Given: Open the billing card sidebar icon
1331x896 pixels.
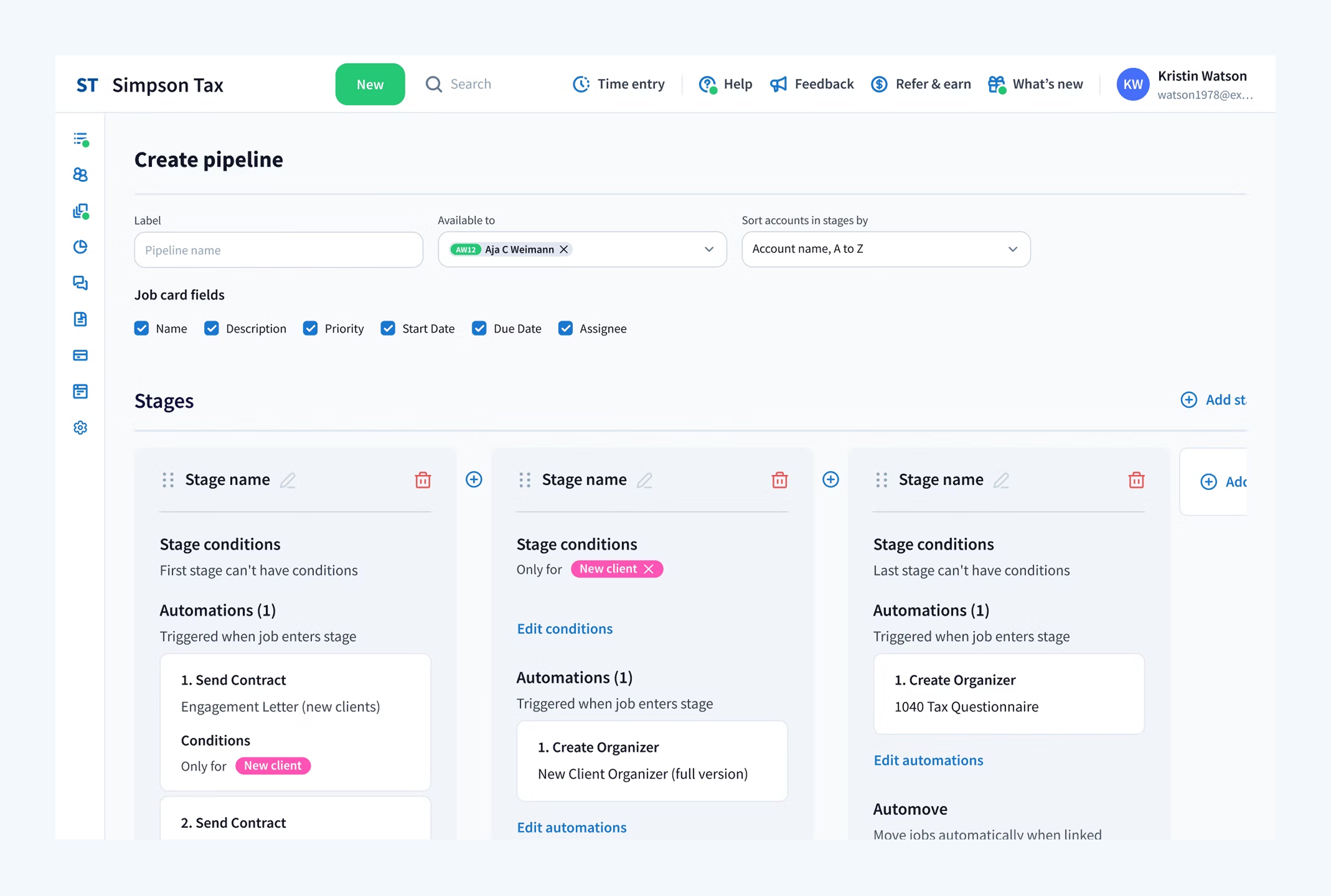Looking at the screenshot, I should [80, 355].
